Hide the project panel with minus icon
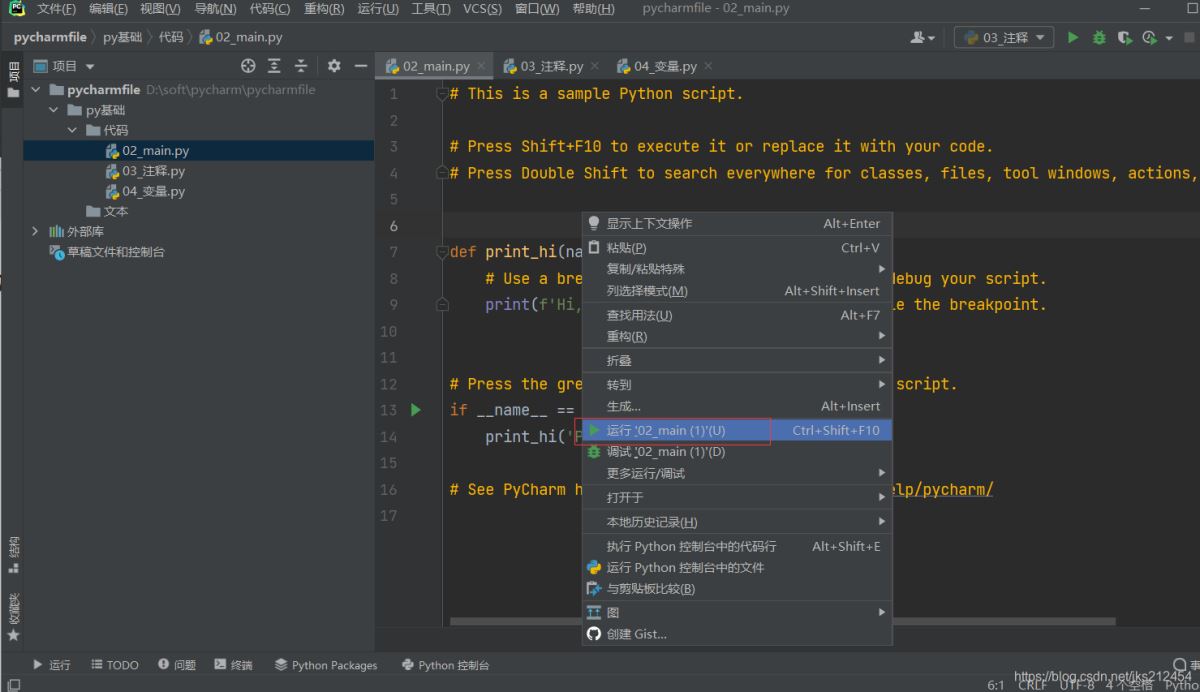 361,66
